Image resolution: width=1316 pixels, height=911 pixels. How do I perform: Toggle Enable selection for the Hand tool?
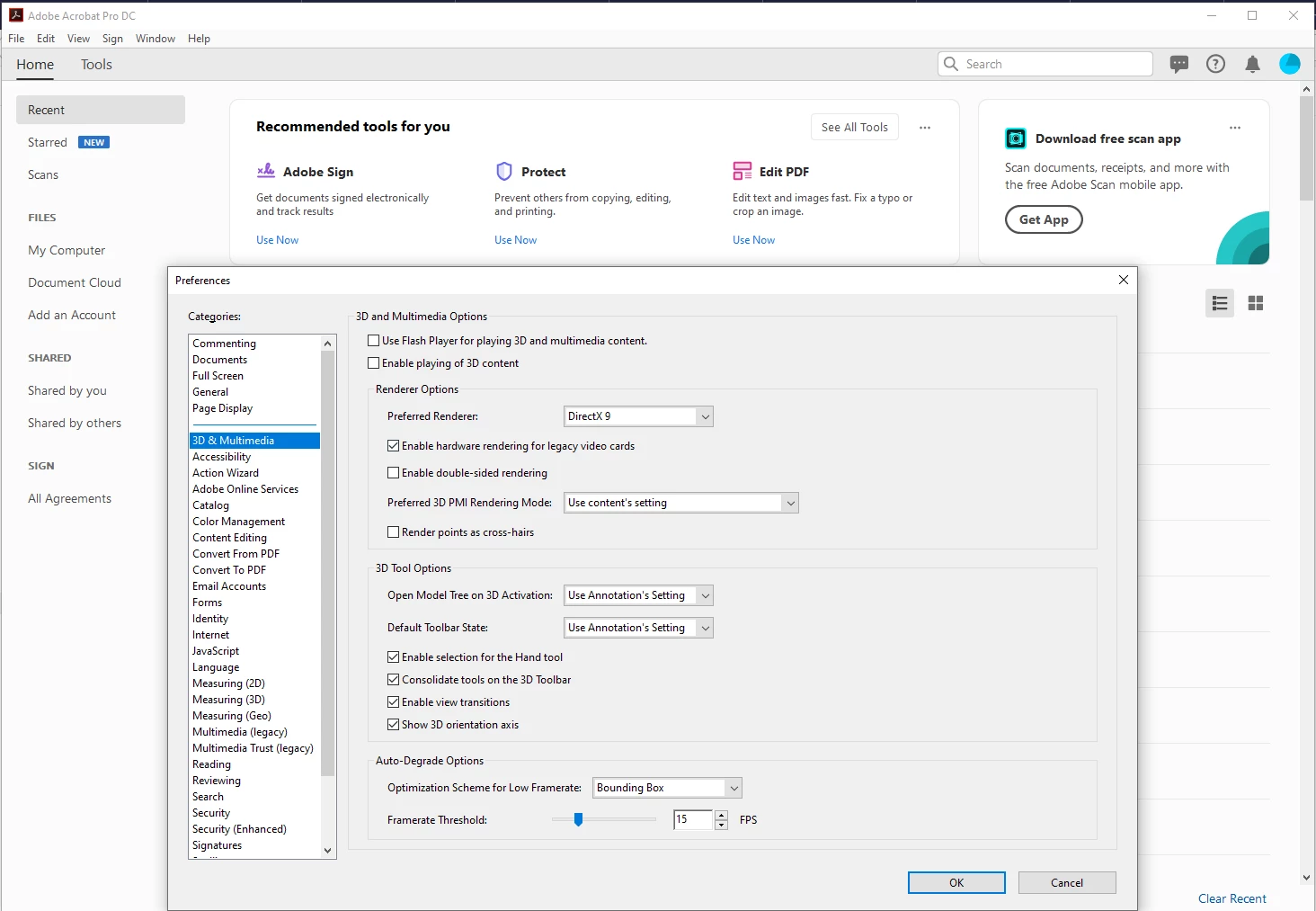394,657
